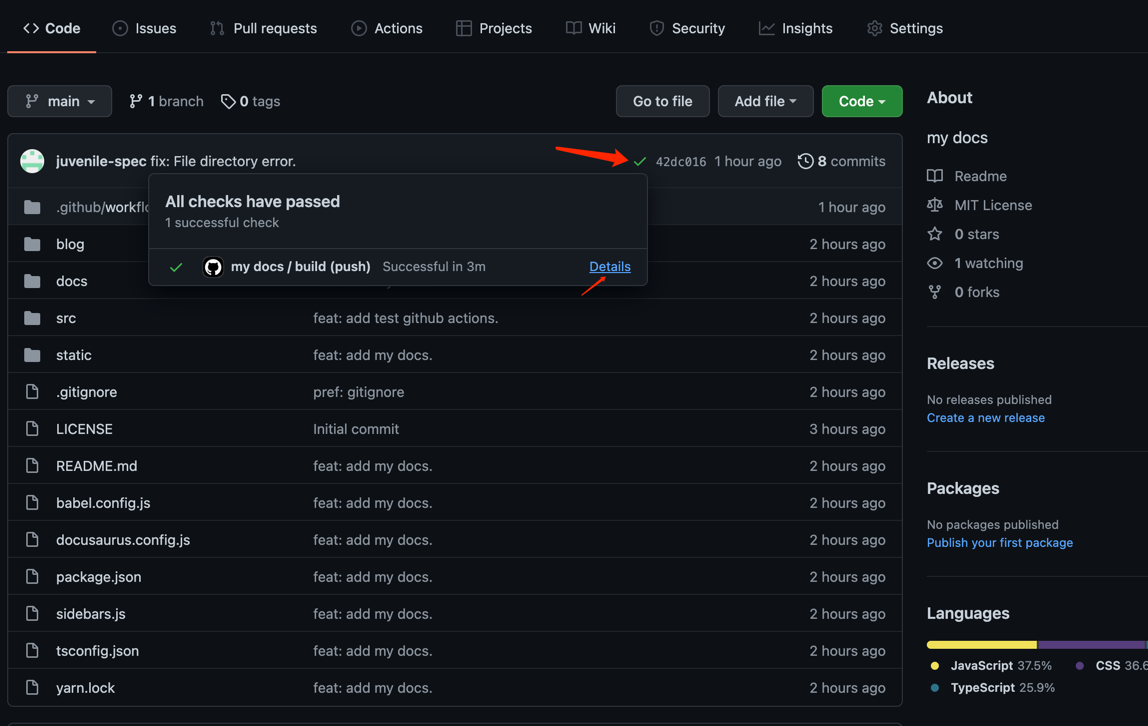Viewport: 1148px width, 726px height.
Task: Open the Projects tab
Action: tap(493, 29)
